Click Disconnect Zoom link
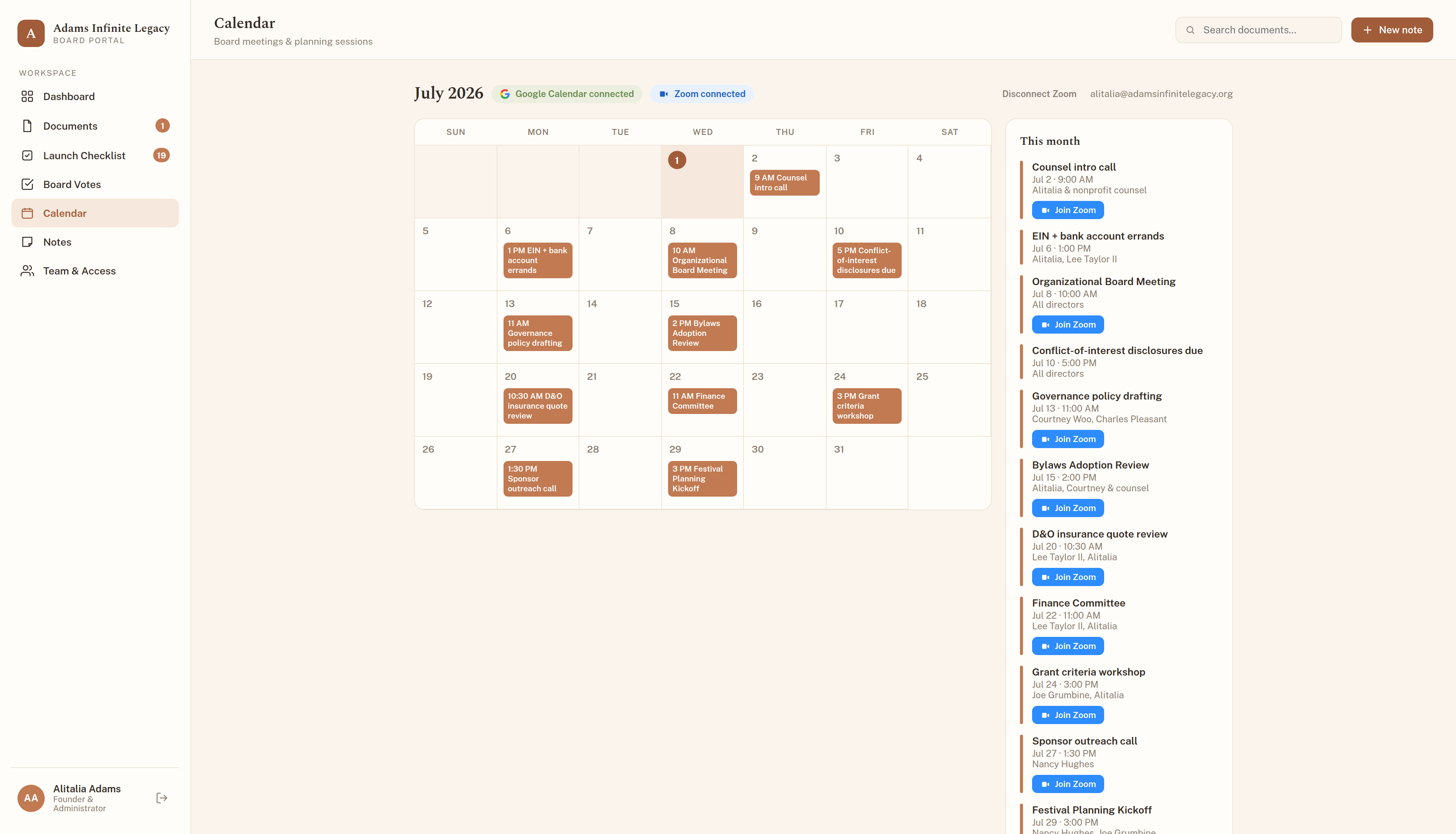Image resolution: width=1456 pixels, height=834 pixels. coord(1039,94)
